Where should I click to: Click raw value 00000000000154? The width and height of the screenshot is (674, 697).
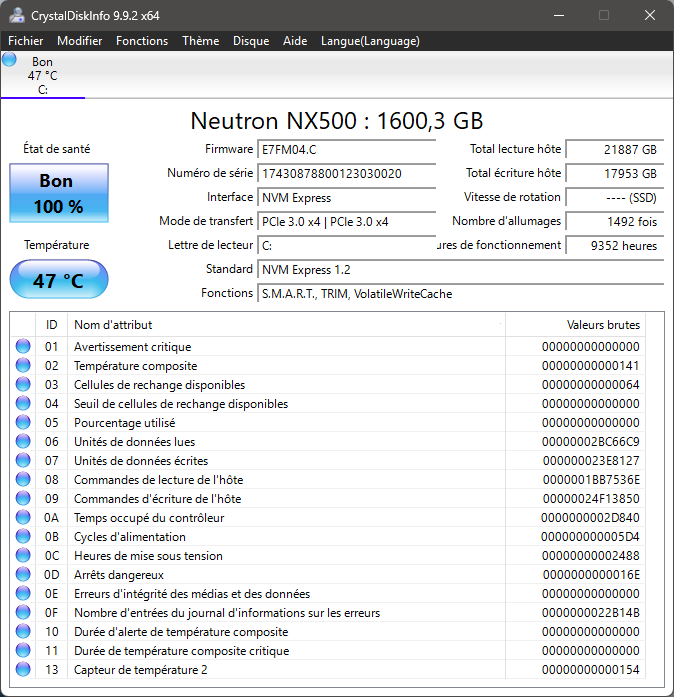tap(590, 670)
